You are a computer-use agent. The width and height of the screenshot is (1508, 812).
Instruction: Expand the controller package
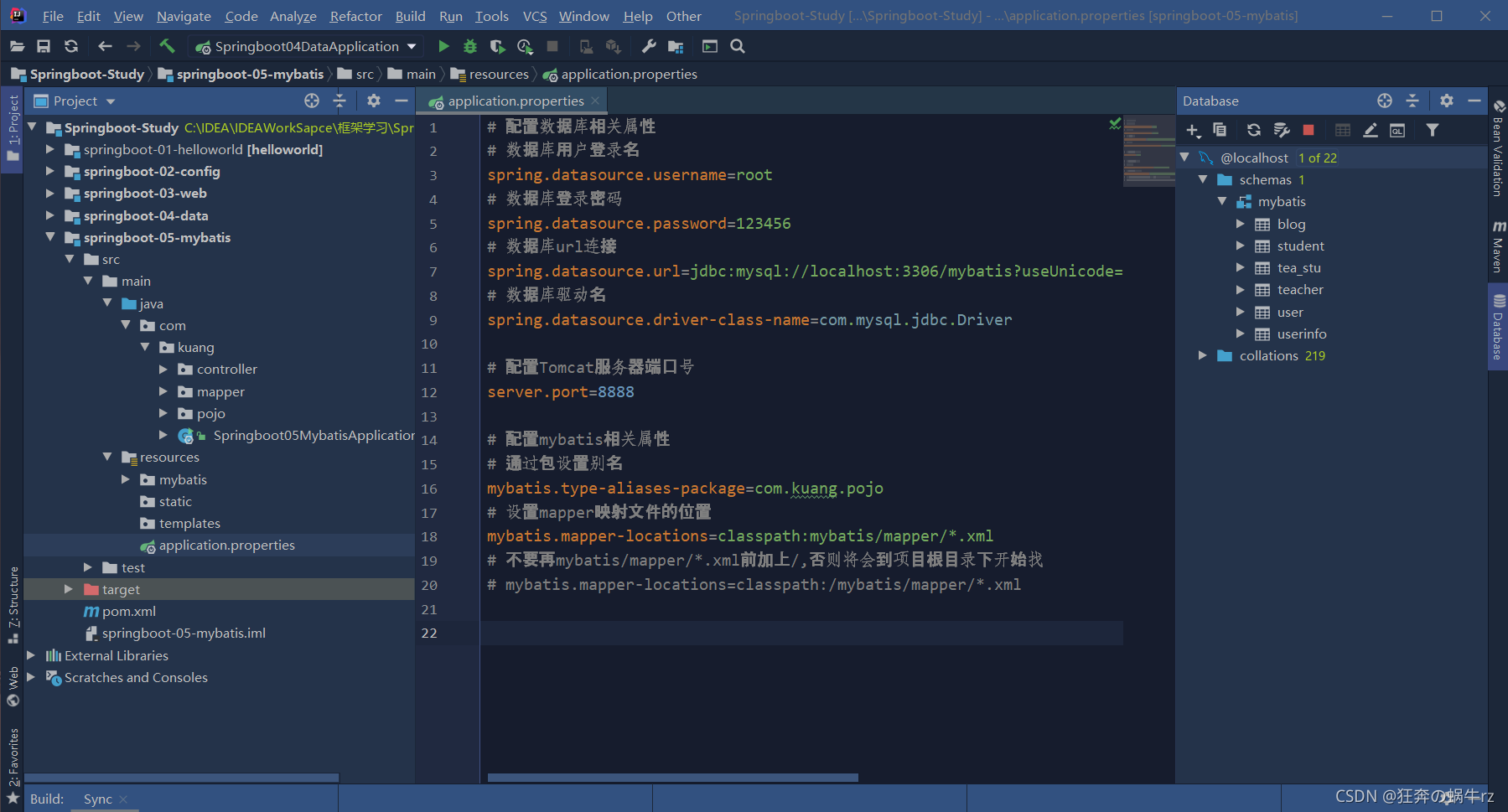[163, 369]
